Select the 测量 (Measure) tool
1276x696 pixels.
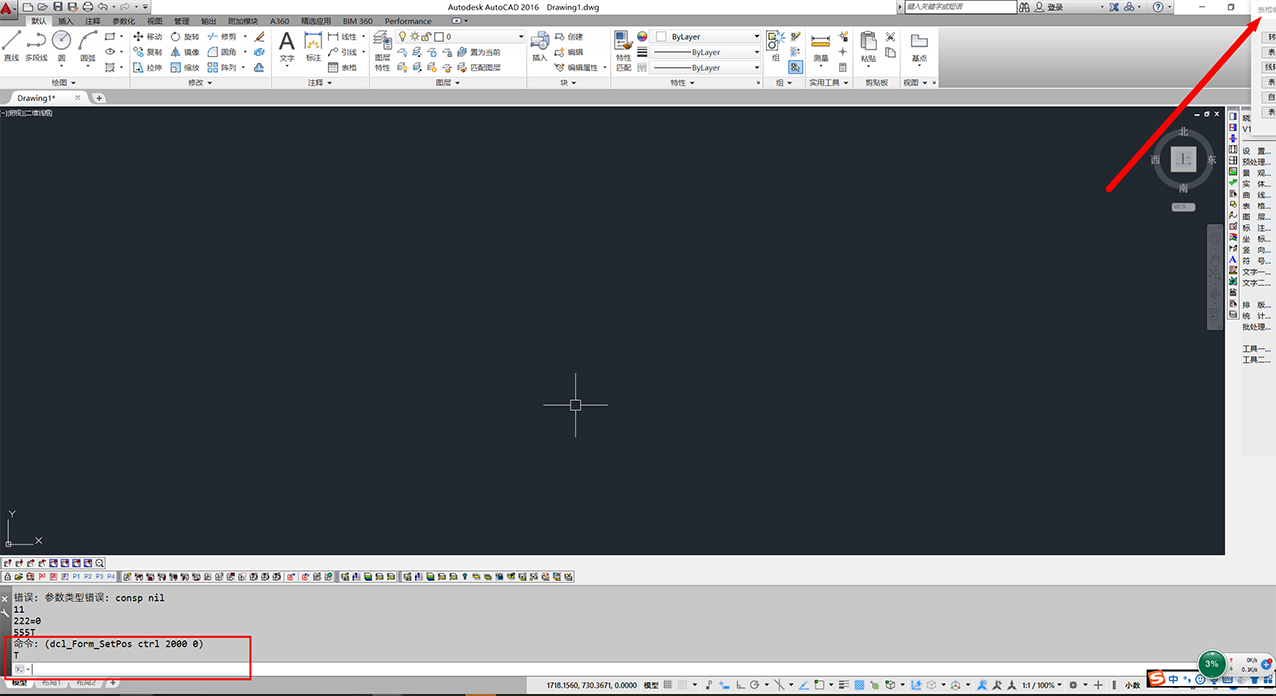(821, 46)
